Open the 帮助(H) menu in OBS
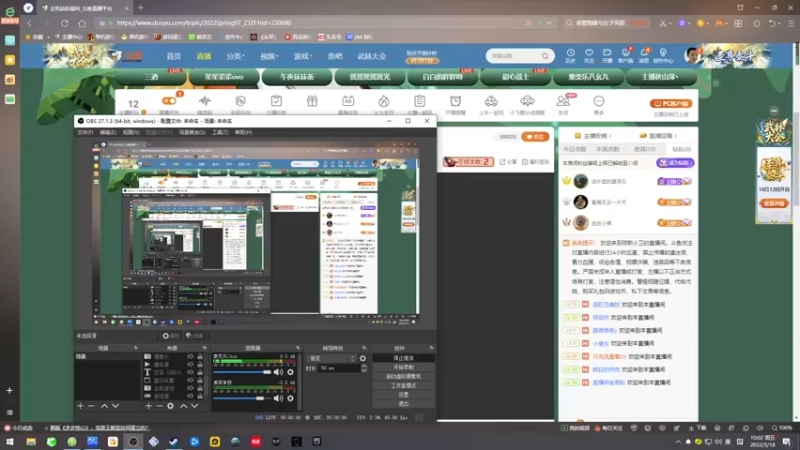The image size is (800, 450). pyautogui.click(x=243, y=132)
